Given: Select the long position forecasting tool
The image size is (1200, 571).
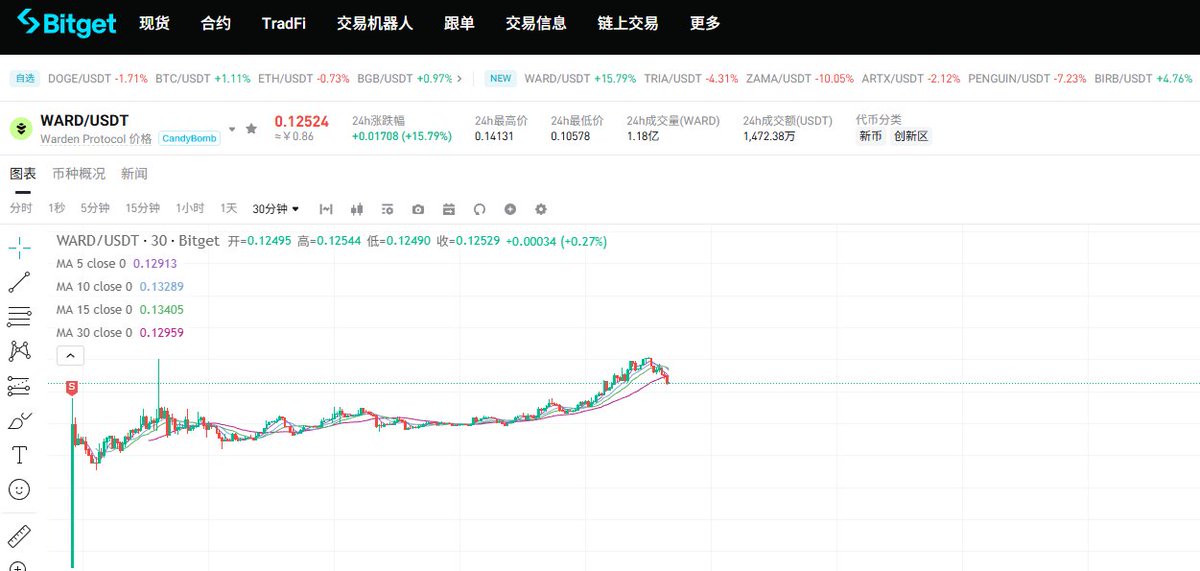Looking at the screenshot, I should click(x=19, y=385).
